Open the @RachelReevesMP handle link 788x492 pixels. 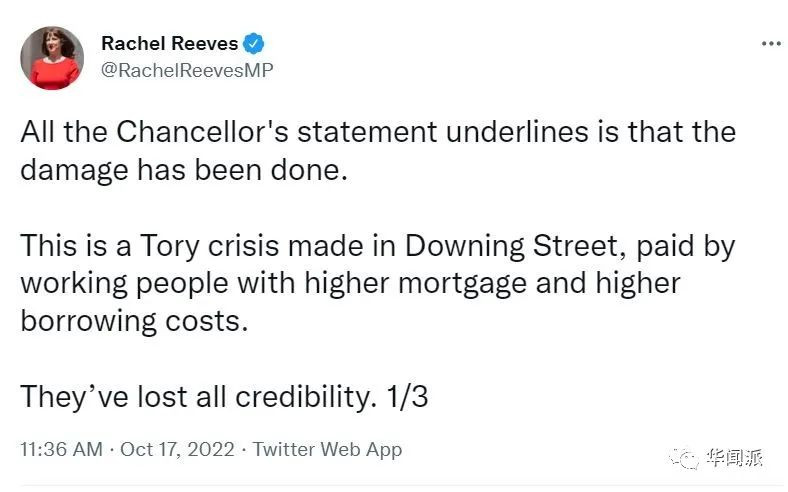click(187, 70)
